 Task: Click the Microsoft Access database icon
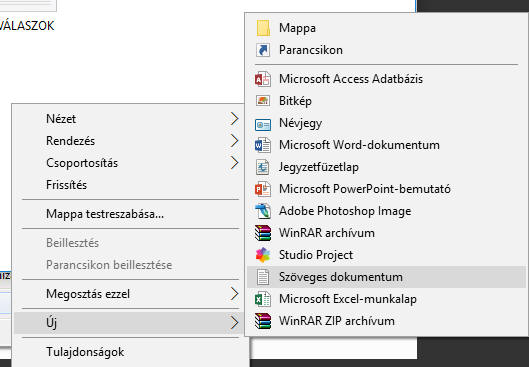point(263,79)
